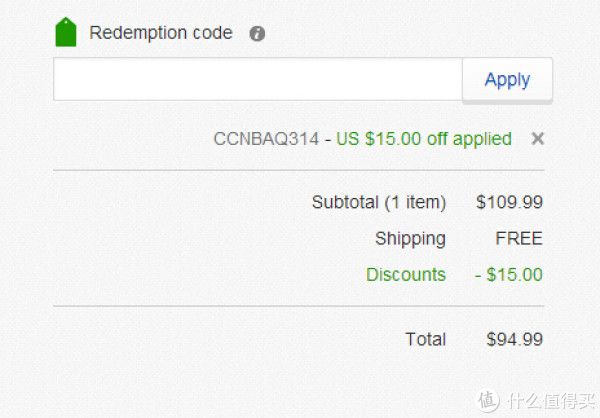This screenshot has width=600, height=418.
Task: Click the Apply button
Action: tap(507, 80)
